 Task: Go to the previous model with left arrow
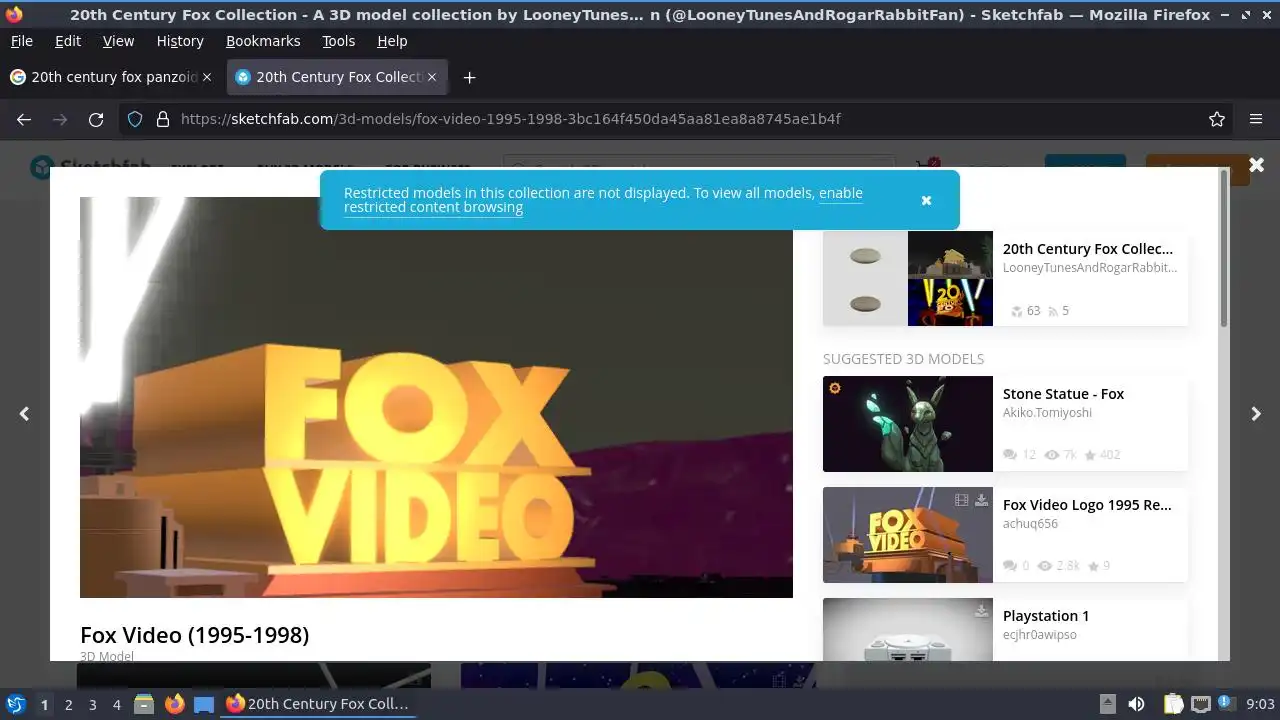click(24, 413)
